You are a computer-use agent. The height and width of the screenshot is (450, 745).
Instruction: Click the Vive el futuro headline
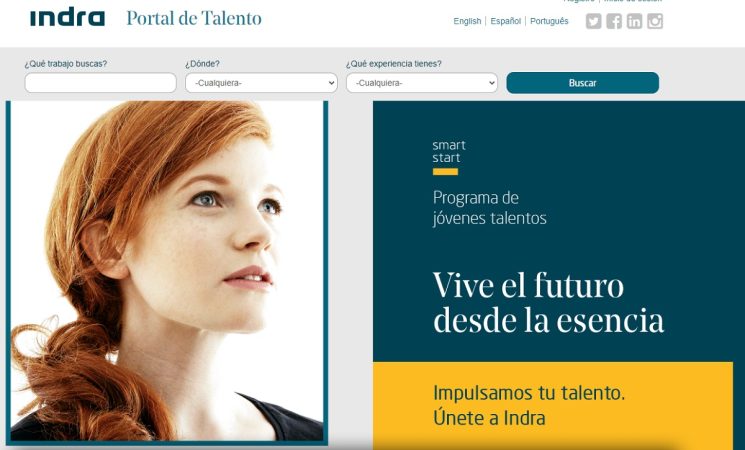pos(548,303)
